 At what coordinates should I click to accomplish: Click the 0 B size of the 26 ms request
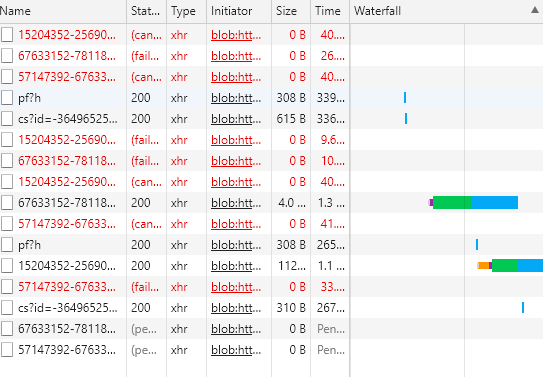coord(297,56)
